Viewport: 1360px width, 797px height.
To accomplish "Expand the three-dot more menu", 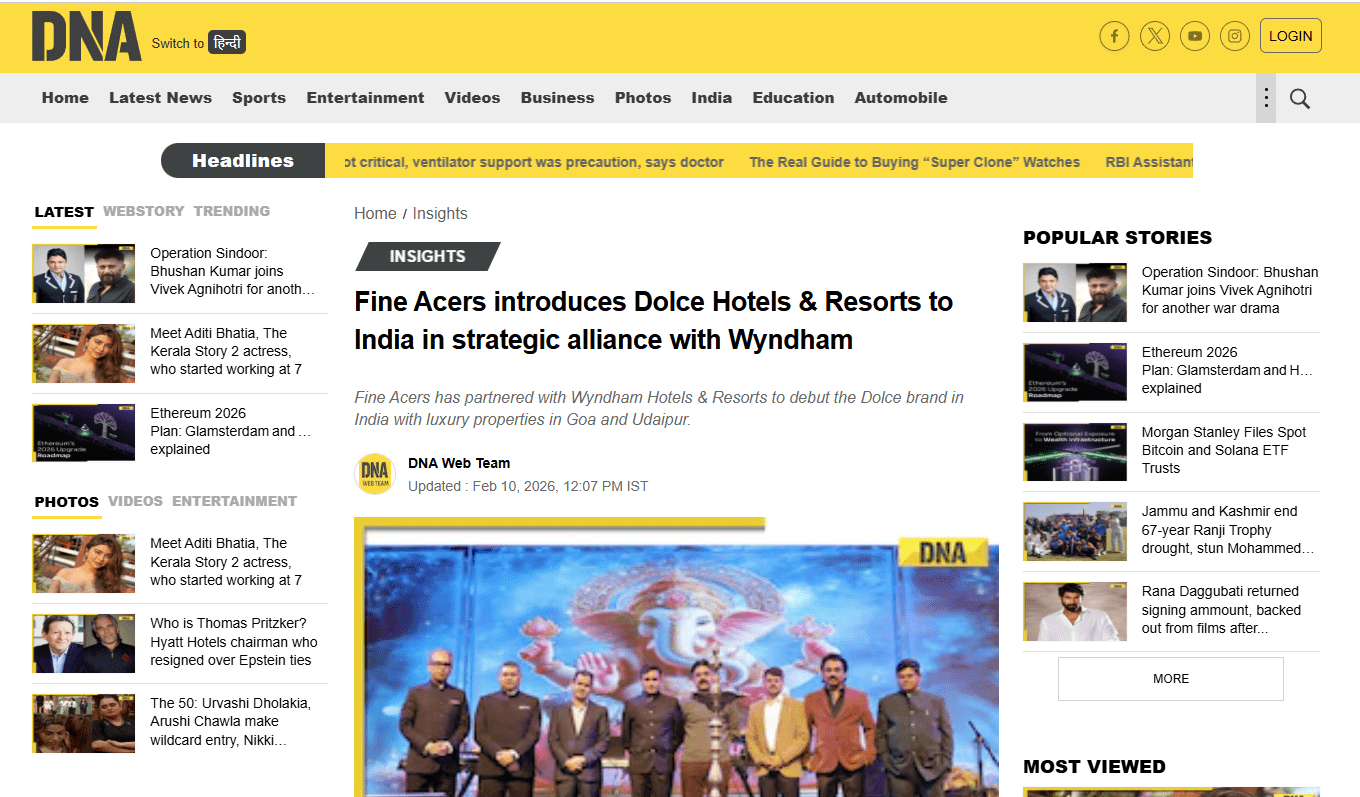I will (1266, 98).
